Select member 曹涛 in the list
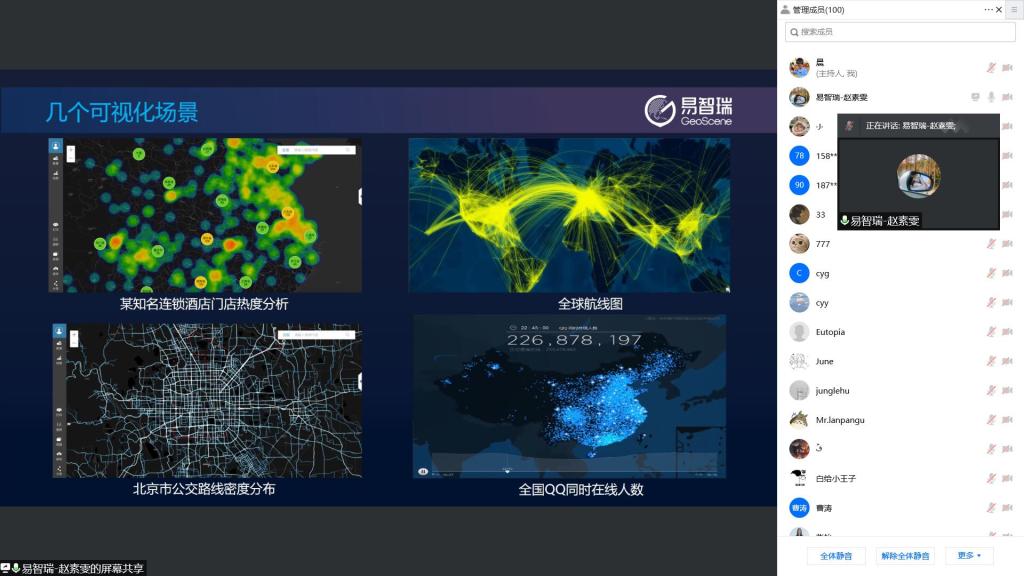1024x576 pixels. click(x=823, y=508)
